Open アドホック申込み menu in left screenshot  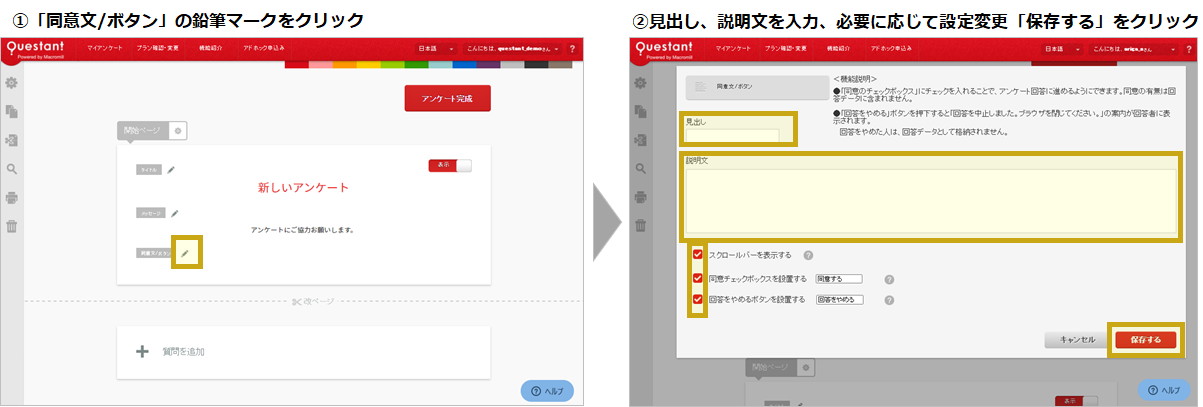click(263, 48)
